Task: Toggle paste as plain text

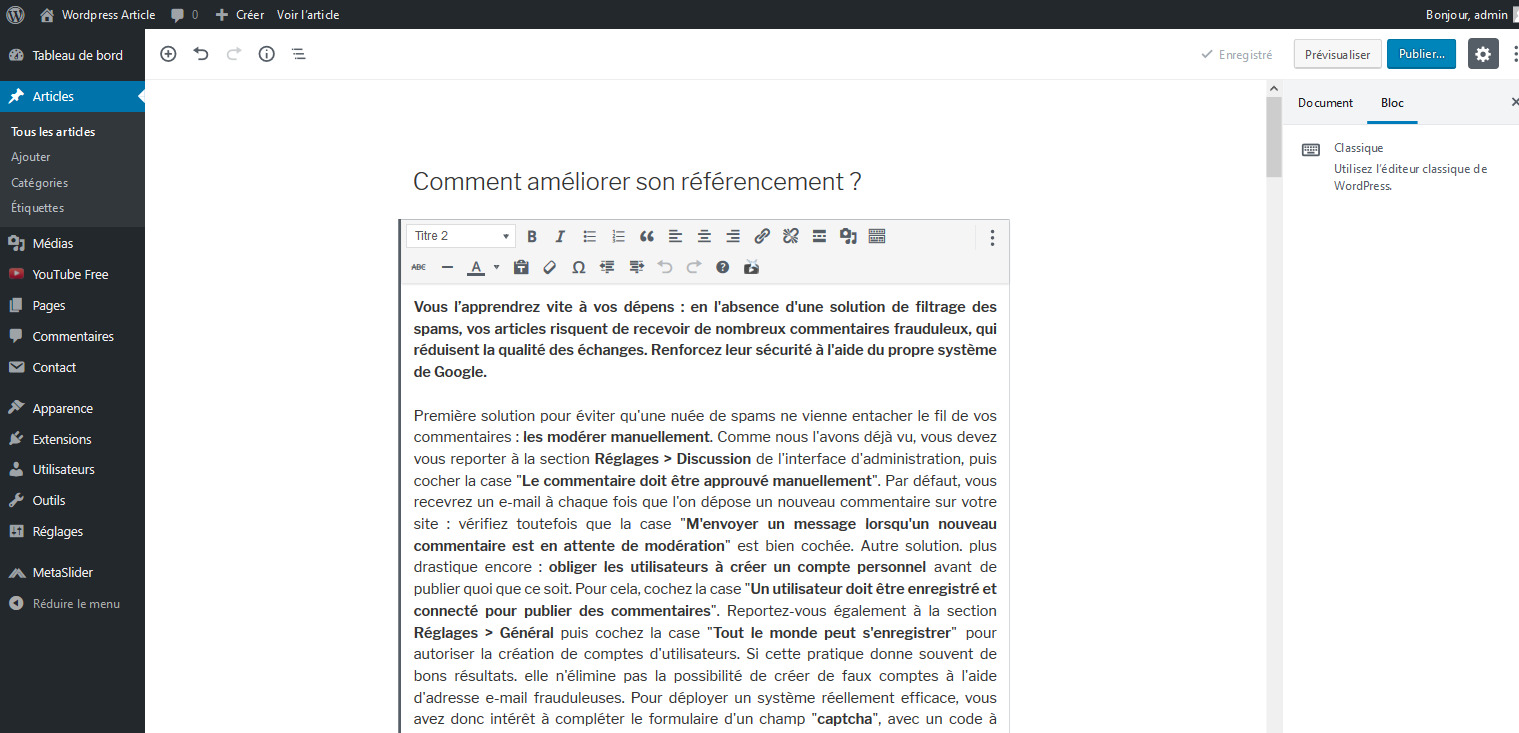Action: [x=521, y=267]
